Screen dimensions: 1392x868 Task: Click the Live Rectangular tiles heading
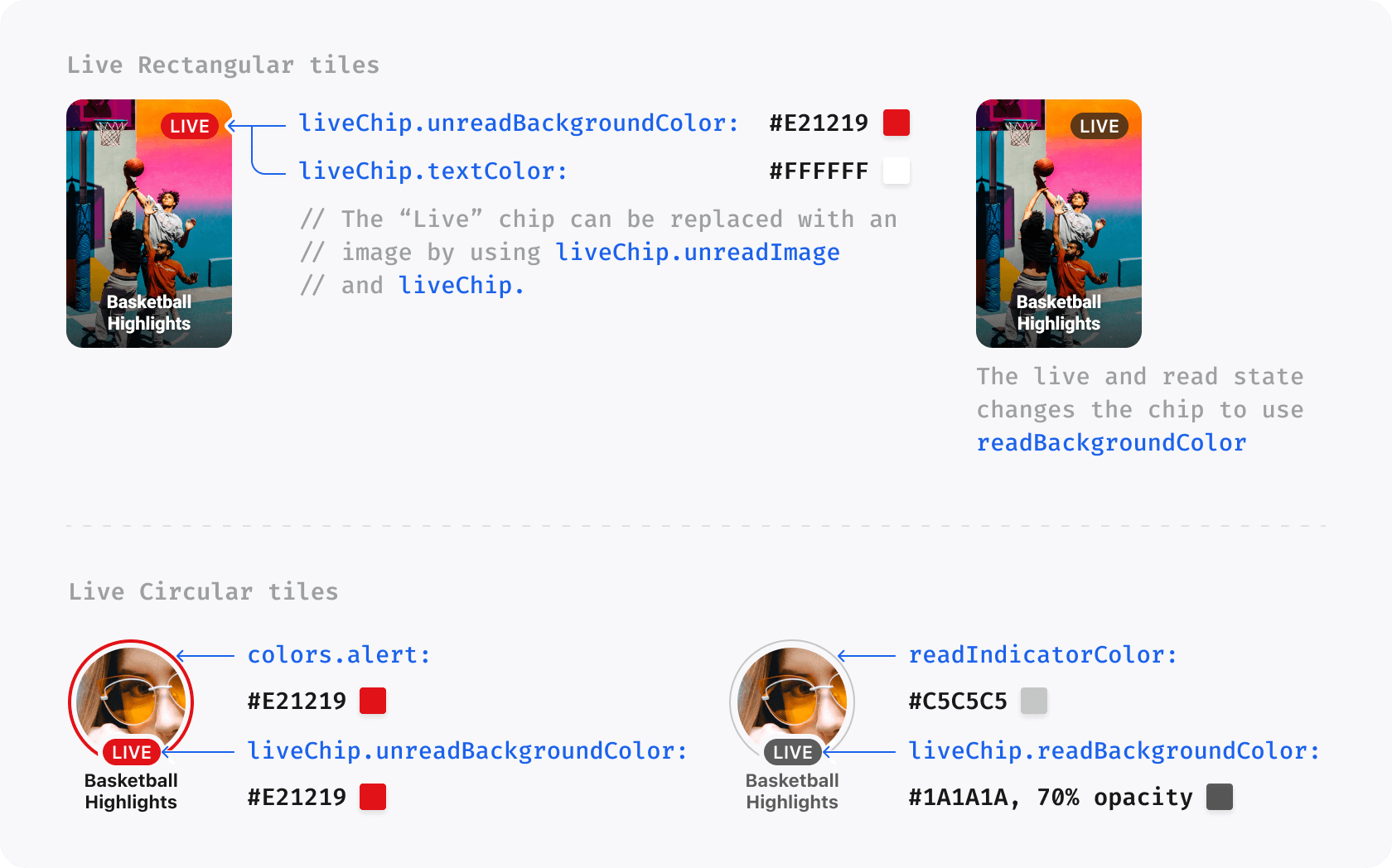click(x=223, y=65)
